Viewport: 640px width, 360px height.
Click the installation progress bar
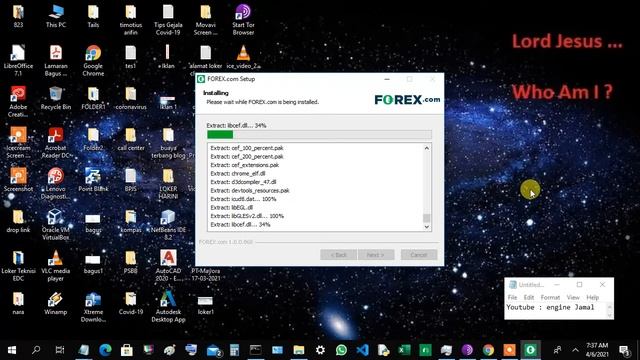pos(319,135)
